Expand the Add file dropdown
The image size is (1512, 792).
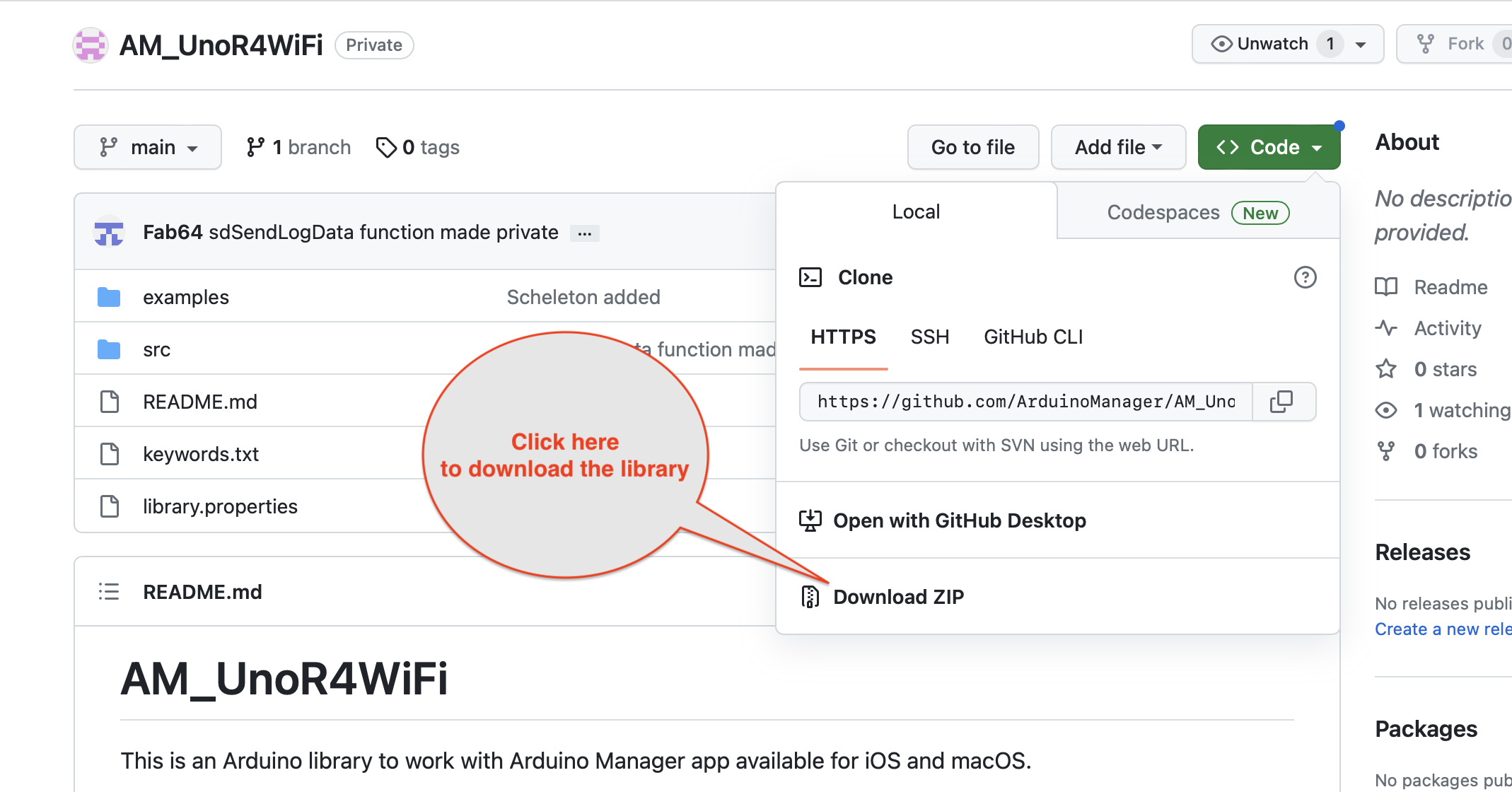click(x=1118, y=147)
